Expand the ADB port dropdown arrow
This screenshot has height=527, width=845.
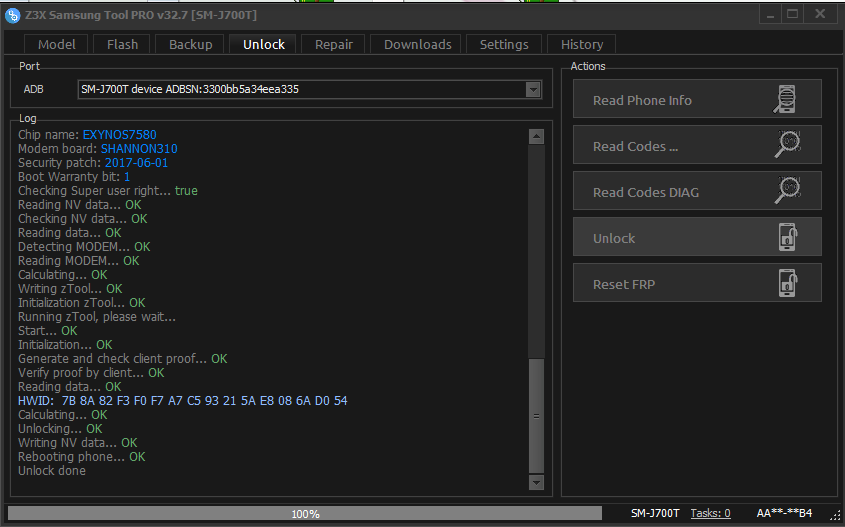pyautogui.click(x=533, y=89)
